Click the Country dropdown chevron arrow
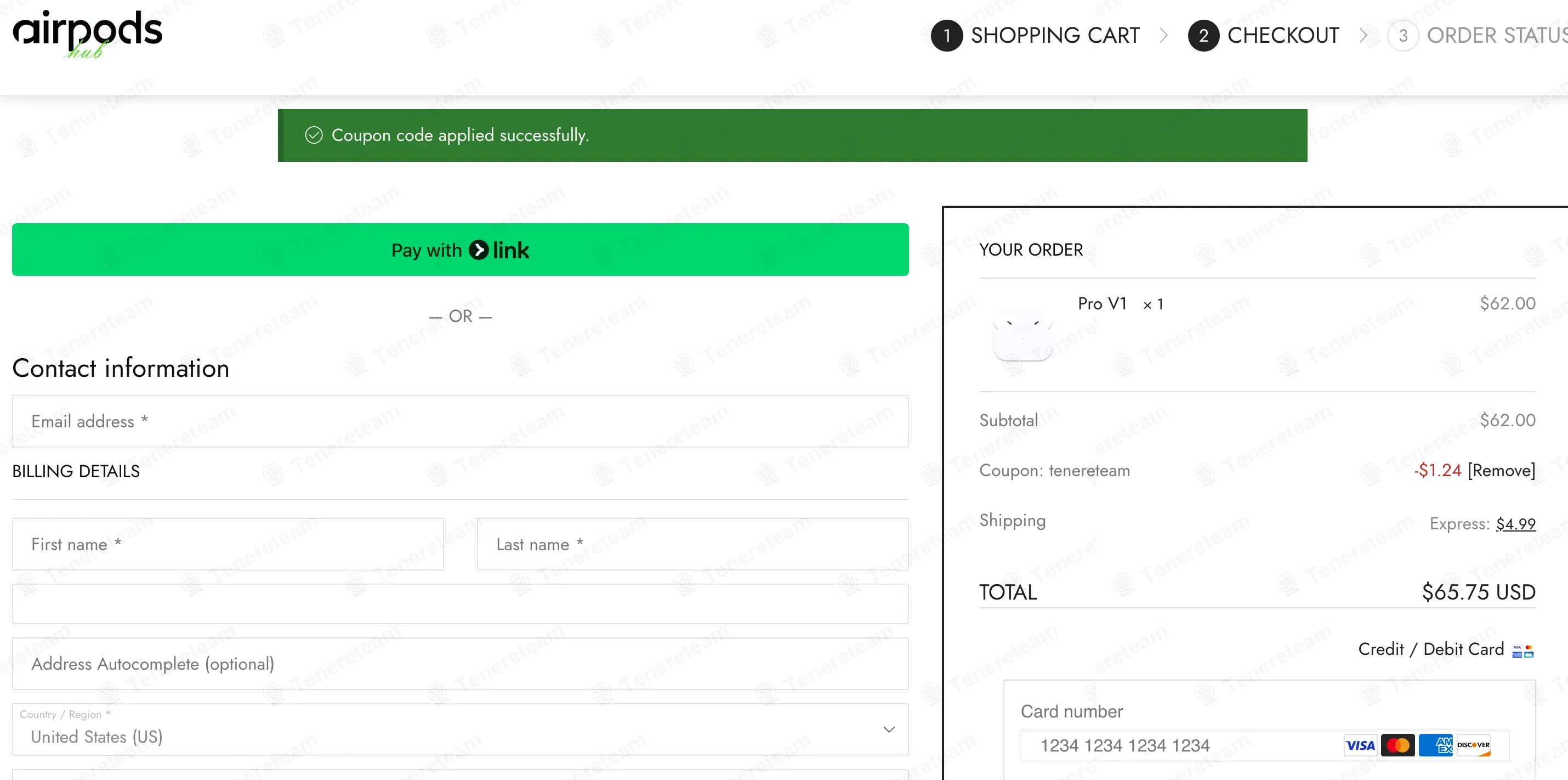Viewport: 1568px width, 780px height. pyautogui.click(x=889, y=730)
